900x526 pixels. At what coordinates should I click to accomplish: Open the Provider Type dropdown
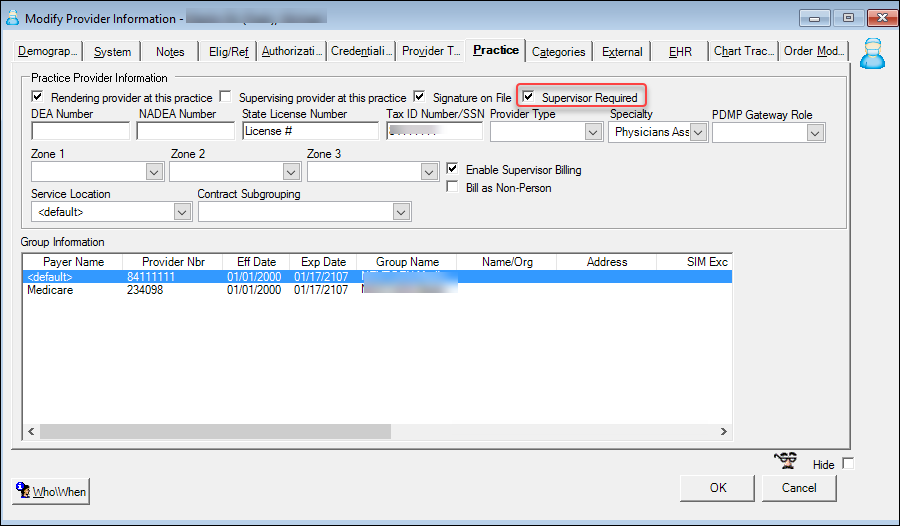pyautogui.click(x=593, y=133)
